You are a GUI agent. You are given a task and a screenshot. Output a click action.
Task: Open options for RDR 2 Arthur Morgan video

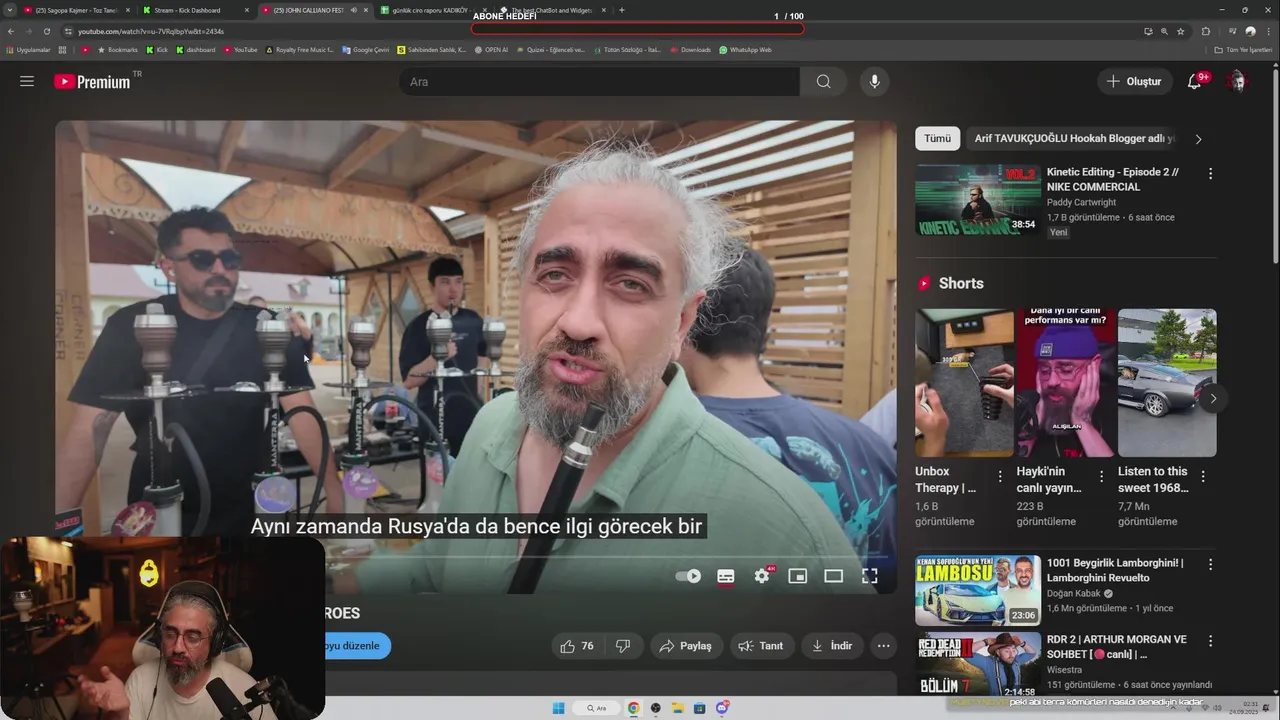(x=1210, y=641)
